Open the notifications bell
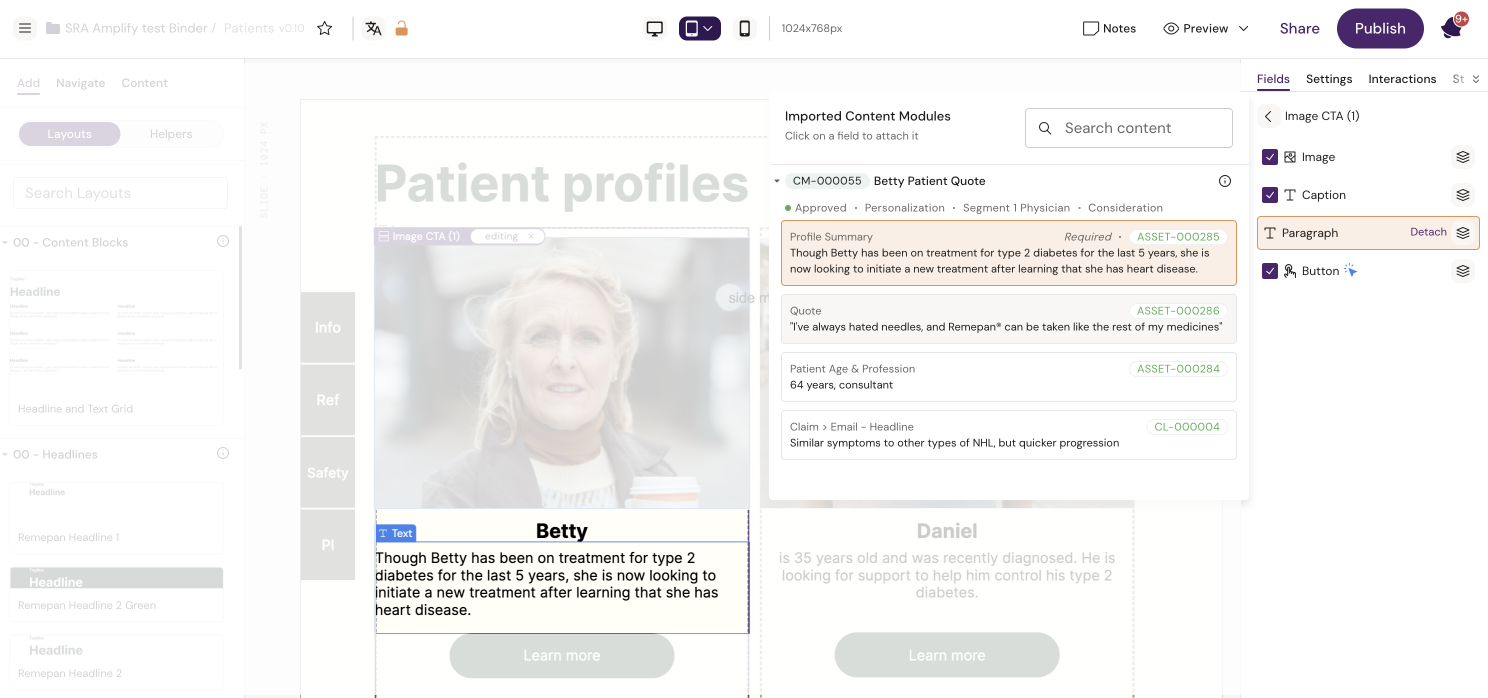The height and width of the screenshot is (698, 1488). coord(1451,28)
